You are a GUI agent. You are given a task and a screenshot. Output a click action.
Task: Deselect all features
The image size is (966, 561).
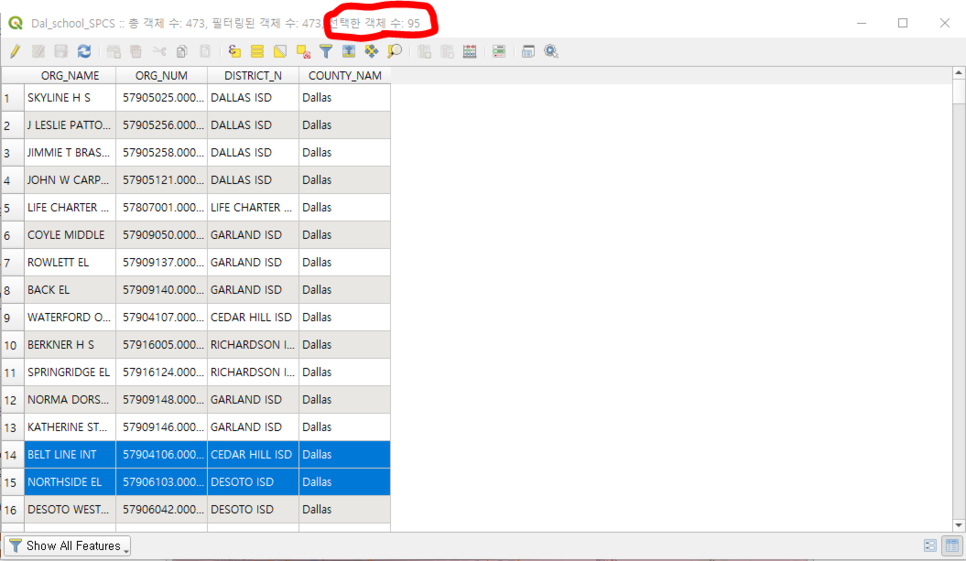(x=303, y=52)
